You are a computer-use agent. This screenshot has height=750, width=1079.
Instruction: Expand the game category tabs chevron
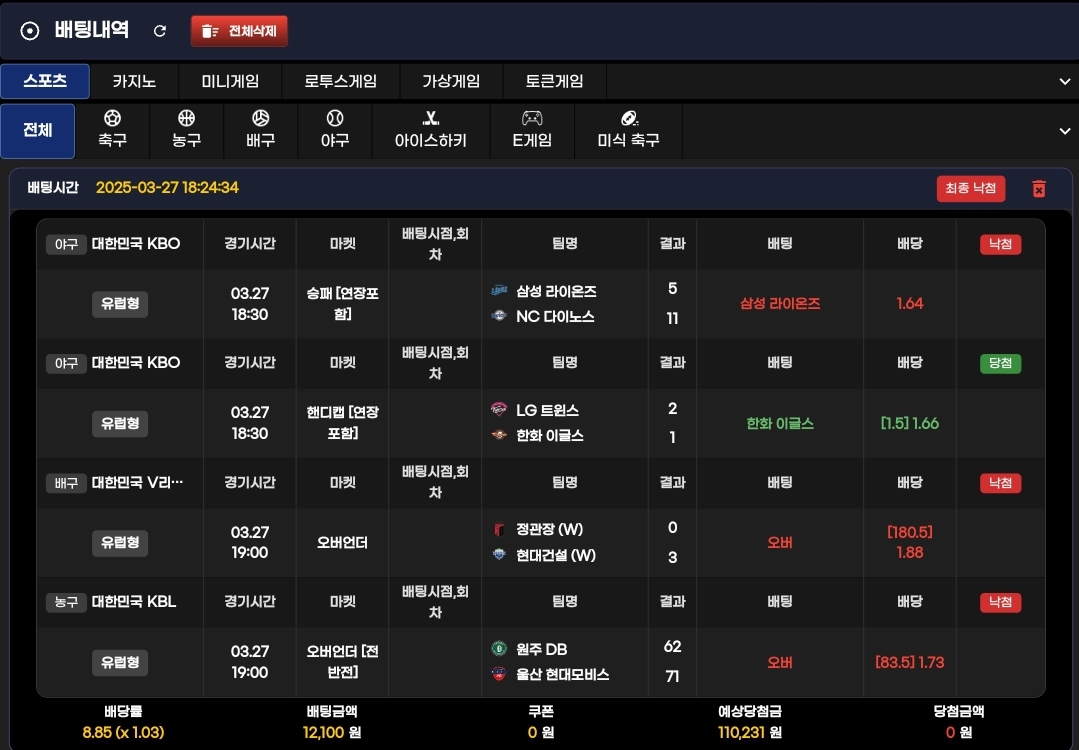pyautogui.click(x=1065, y=82)
